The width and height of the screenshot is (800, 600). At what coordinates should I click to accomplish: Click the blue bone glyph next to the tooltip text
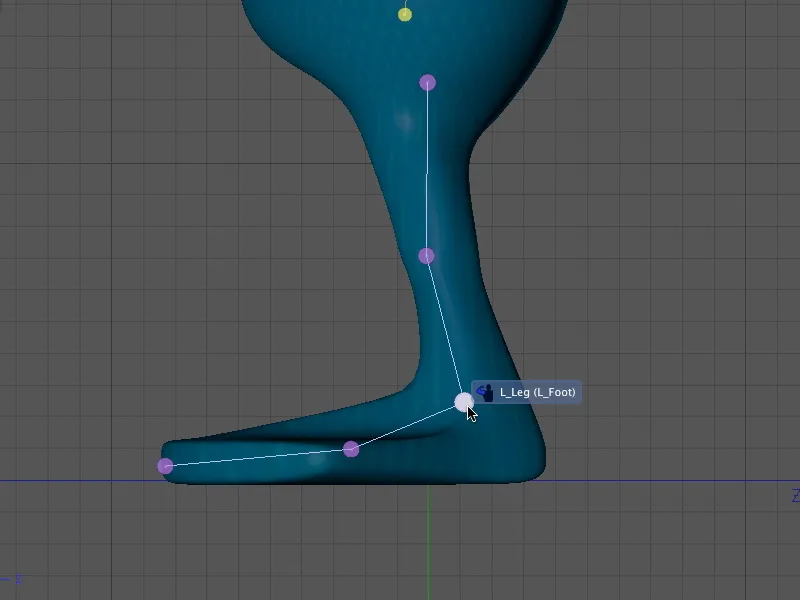[485, 392]
